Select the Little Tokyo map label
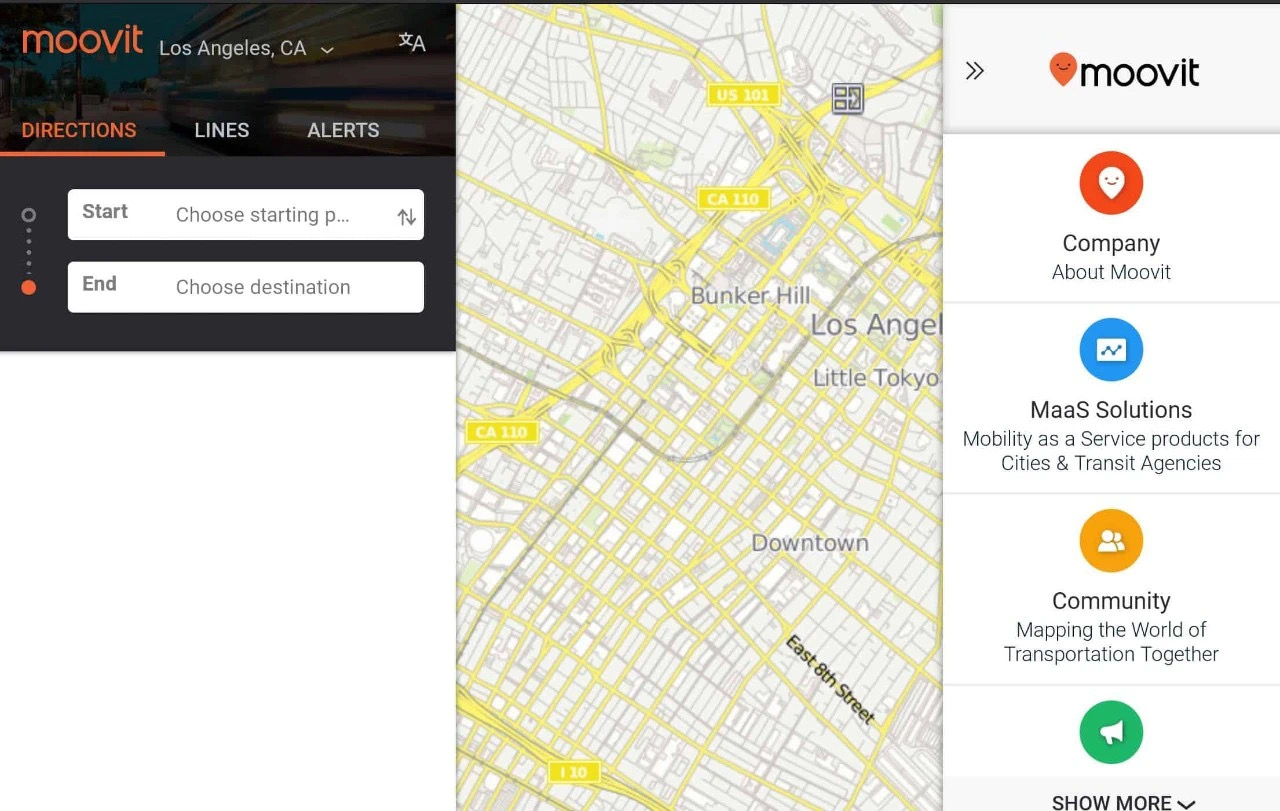 876,378
